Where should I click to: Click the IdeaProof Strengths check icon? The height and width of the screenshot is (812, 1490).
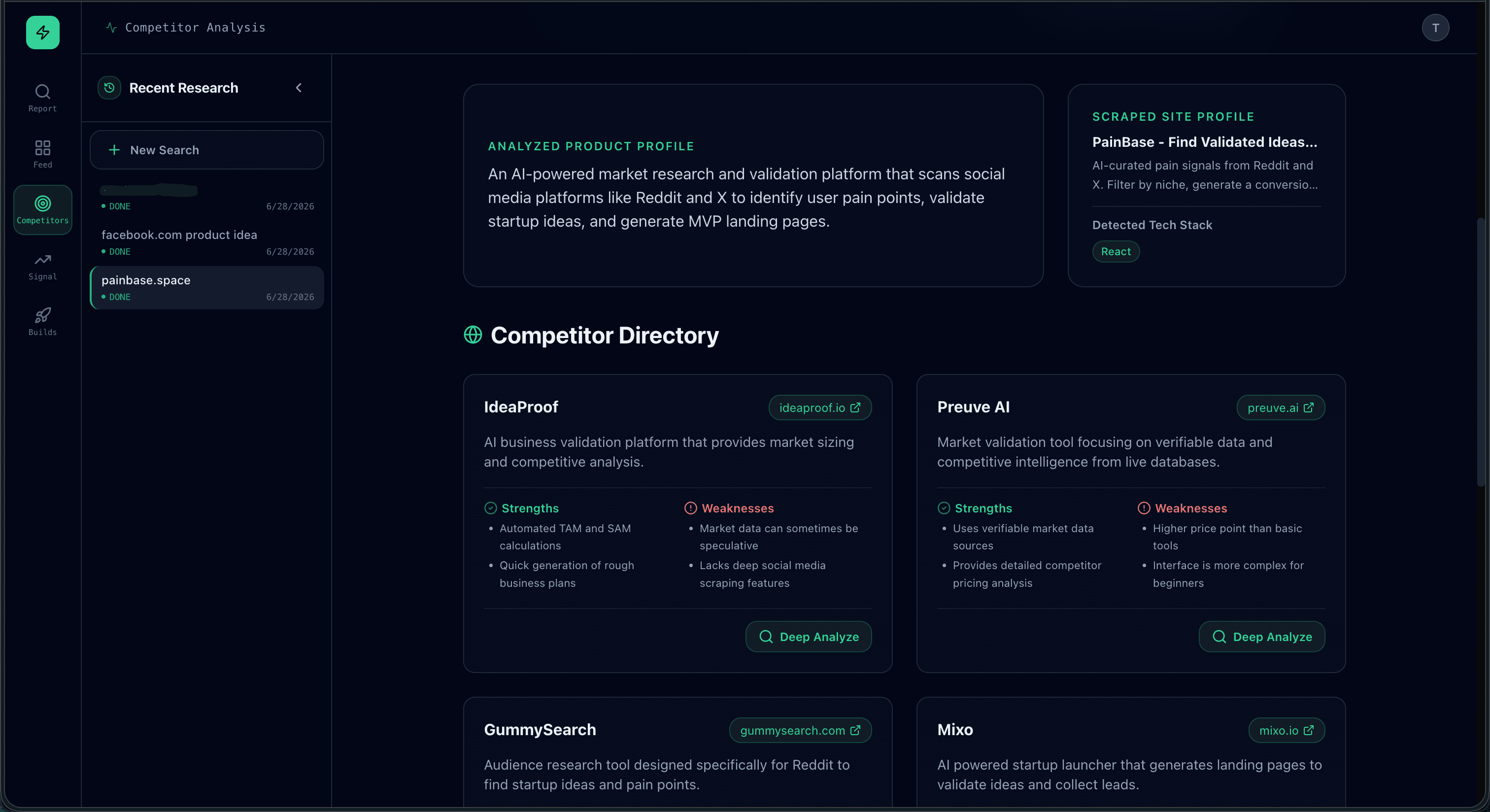490,508
